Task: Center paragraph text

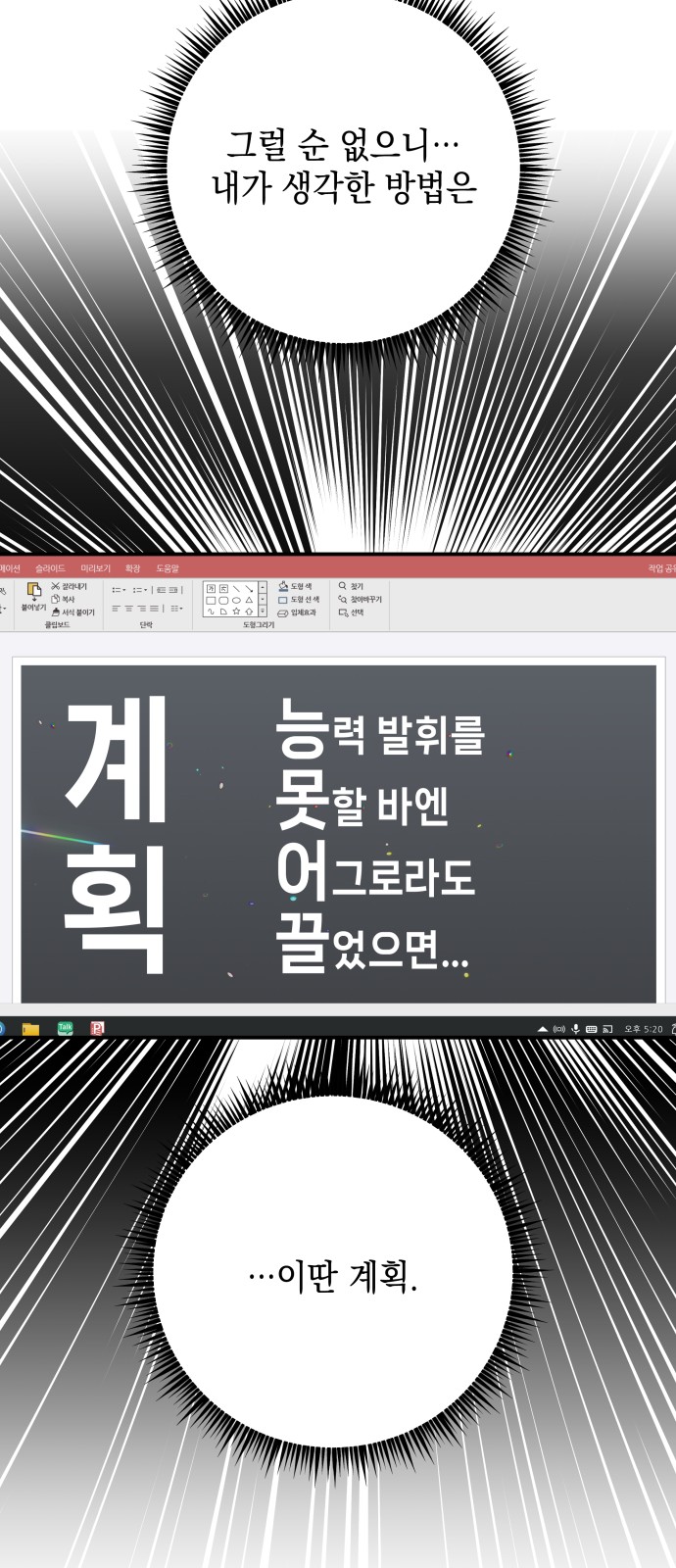Action: (x=128, y=609)
